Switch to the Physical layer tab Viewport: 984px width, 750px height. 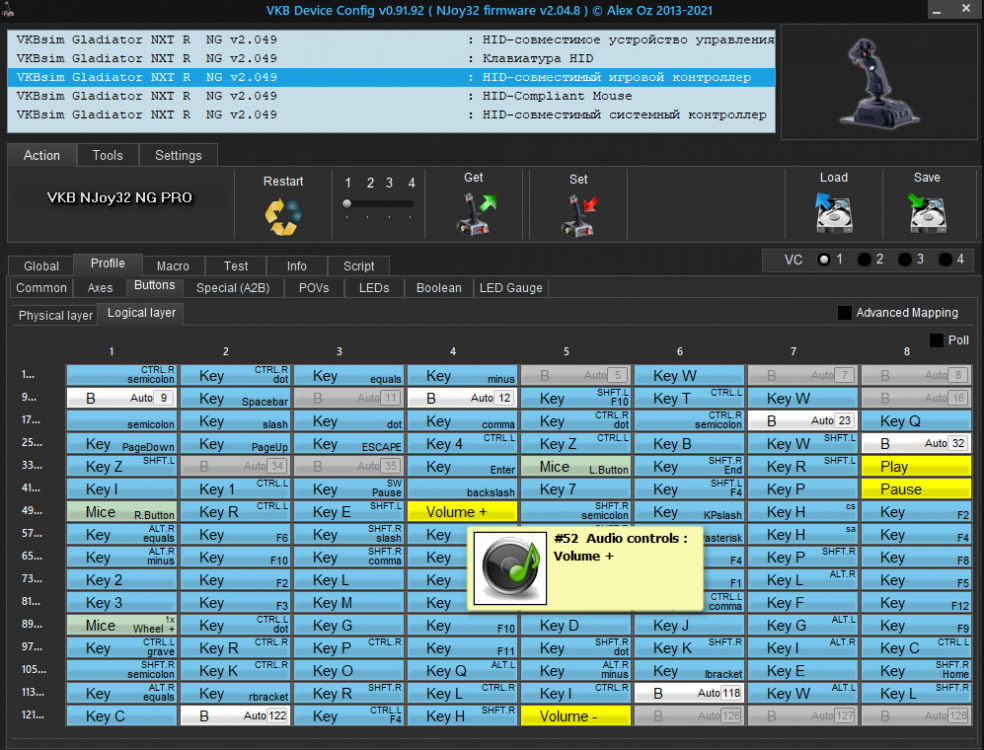(x=56, y=315)
